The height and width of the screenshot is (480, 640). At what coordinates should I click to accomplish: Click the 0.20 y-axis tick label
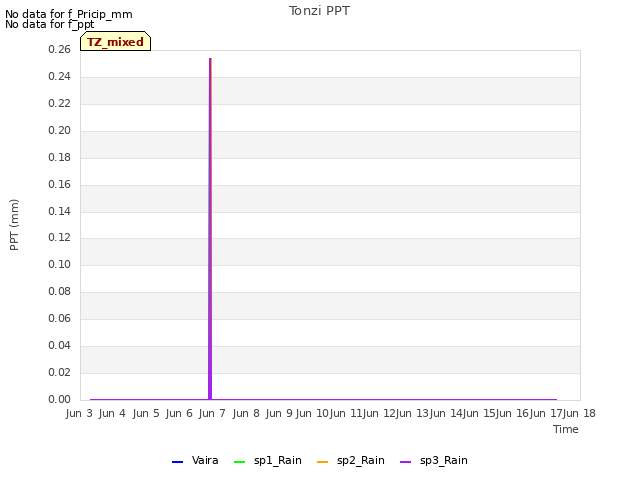[x=59, y=131]
